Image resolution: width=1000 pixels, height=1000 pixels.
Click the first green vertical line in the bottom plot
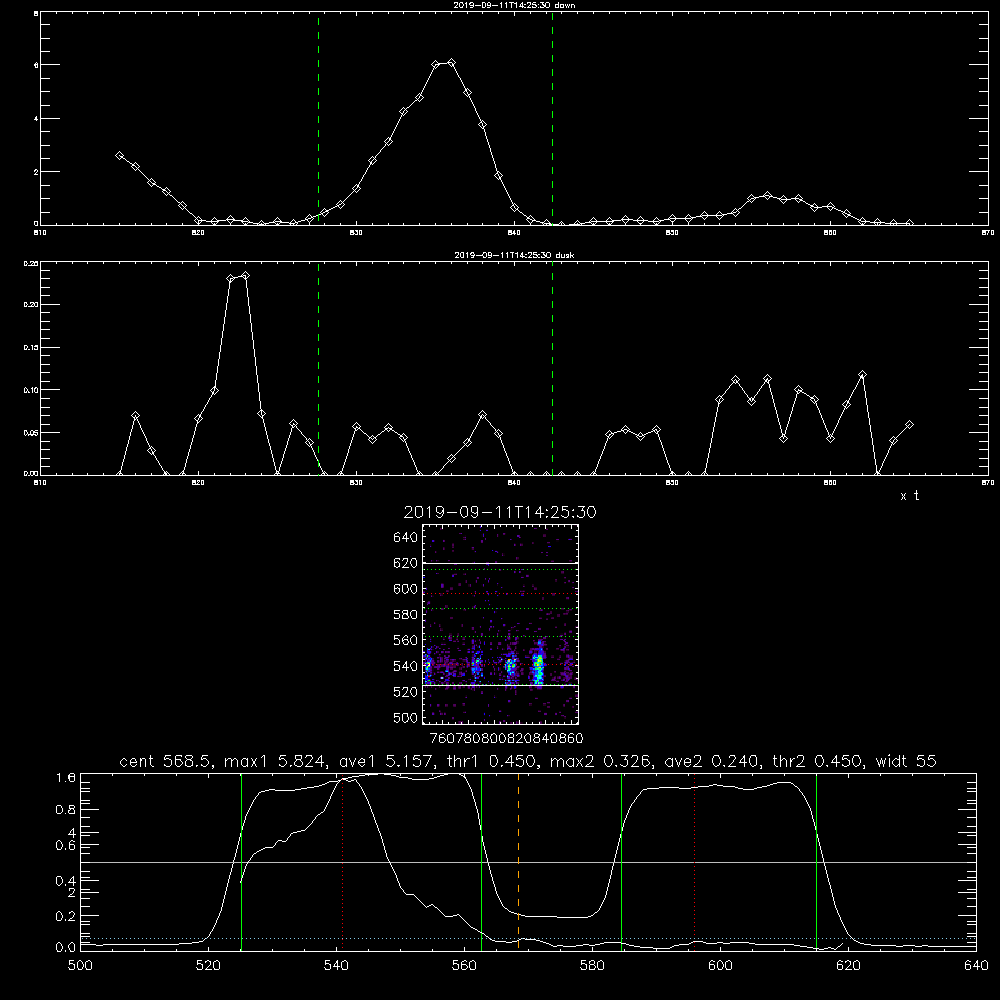(x=241, y=862)
